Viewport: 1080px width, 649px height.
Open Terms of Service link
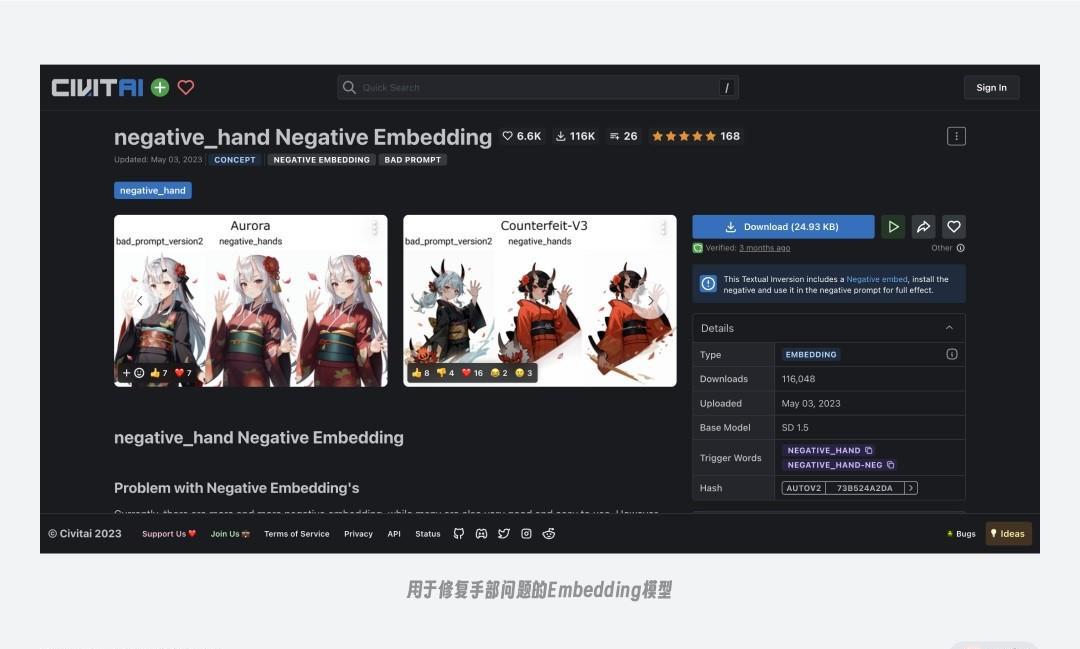297,534
